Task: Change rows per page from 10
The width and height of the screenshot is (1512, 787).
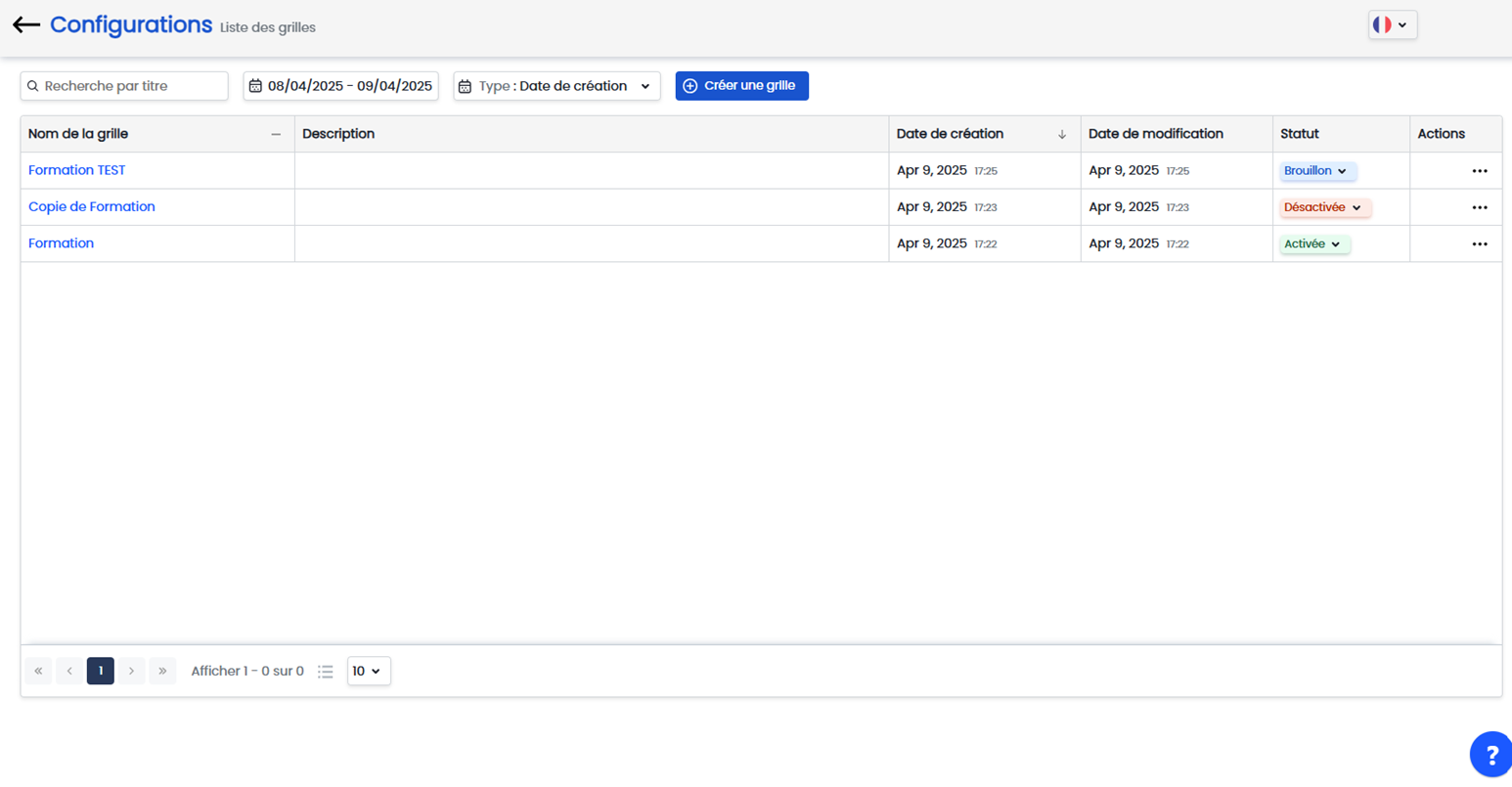Action: point(368,671)
